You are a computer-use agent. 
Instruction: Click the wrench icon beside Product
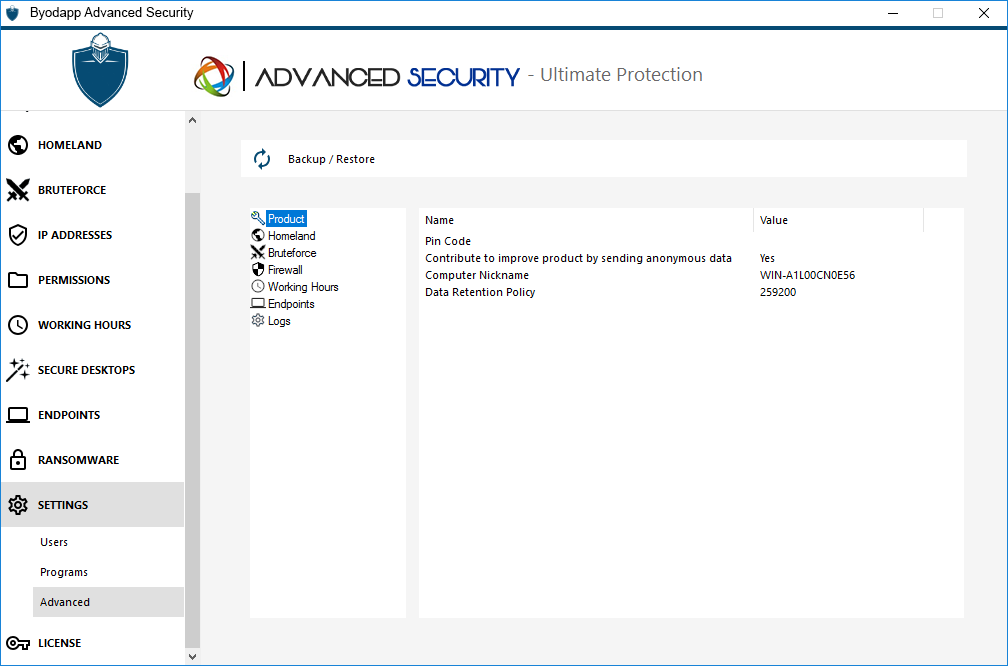click(258, 218)
